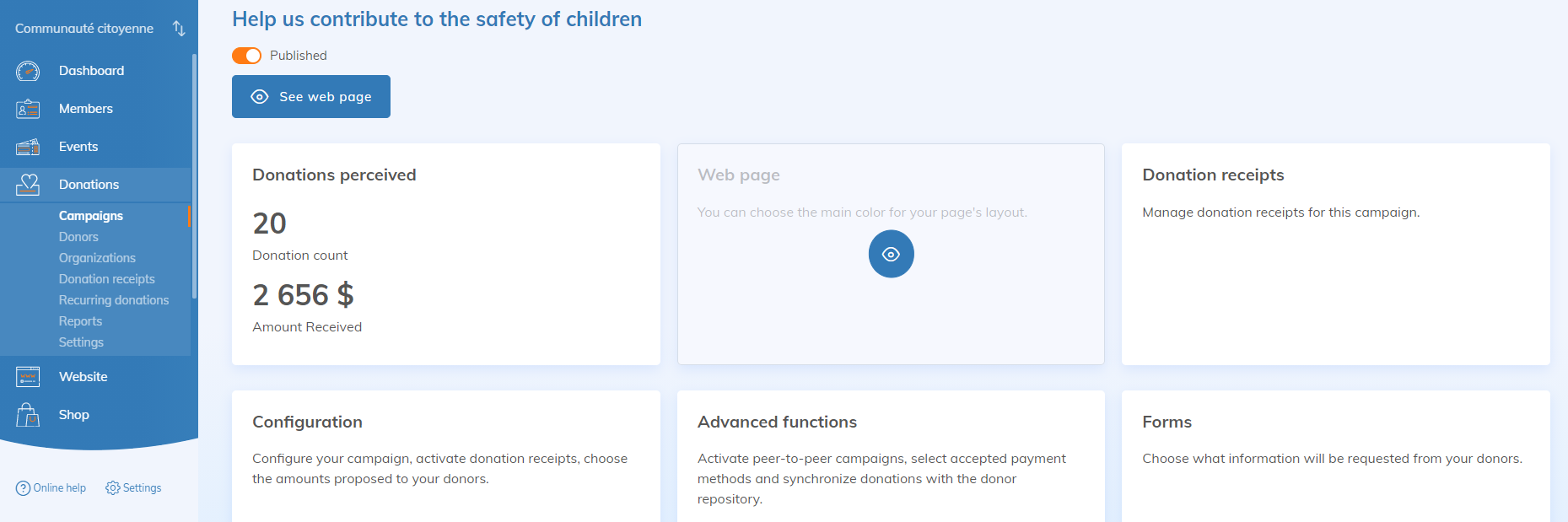Open the Advanced functions card
Screen dimensions: 1568x522
891,455
